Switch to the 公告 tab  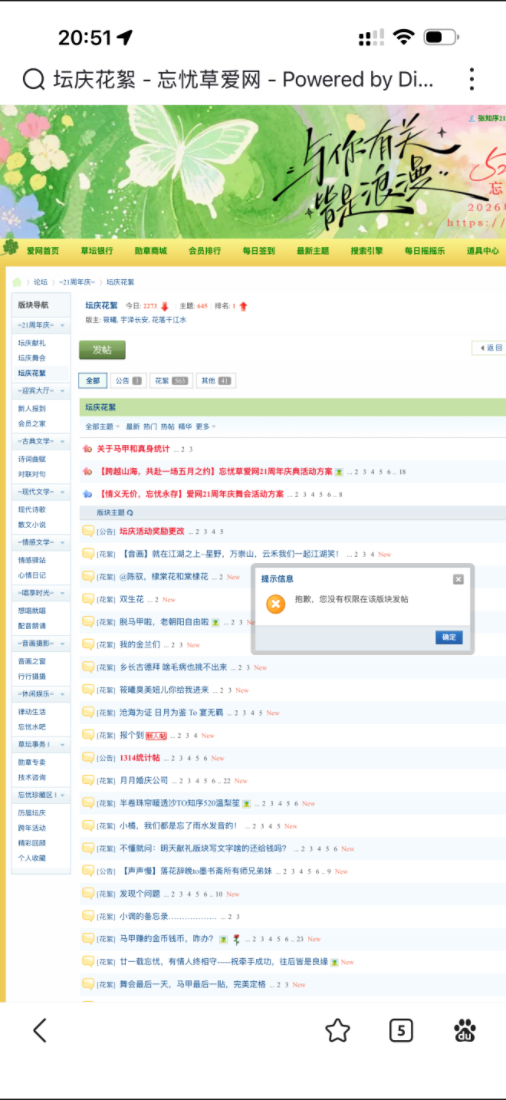(128, 381)
